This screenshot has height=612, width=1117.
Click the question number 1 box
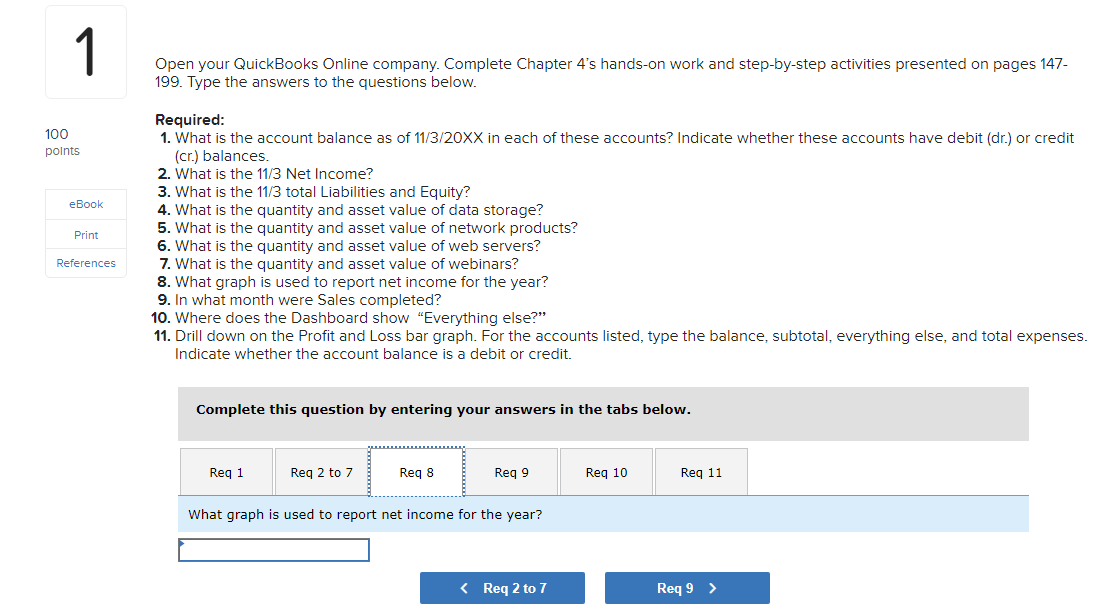coord(85,51)
